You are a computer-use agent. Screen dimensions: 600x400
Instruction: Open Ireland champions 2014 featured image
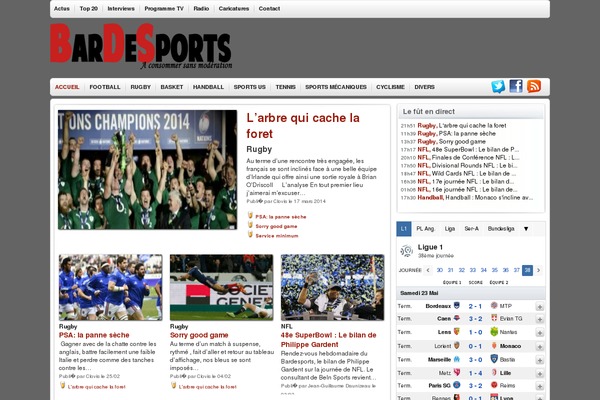pos(147,170)
